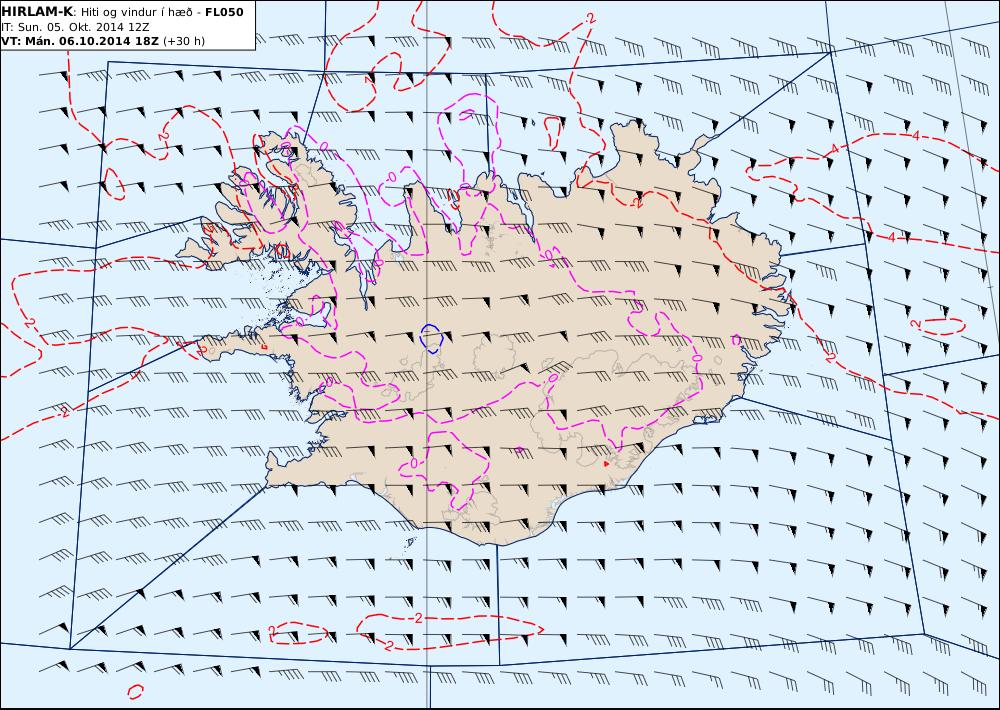Click the HIRLAM-K model name in title

(x=38, y=12)
